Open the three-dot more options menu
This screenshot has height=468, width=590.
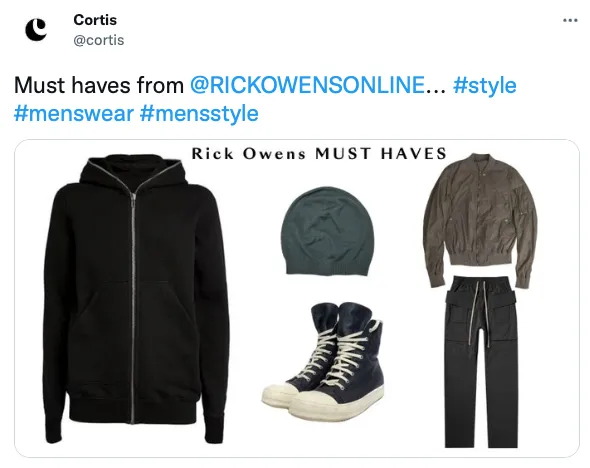(x=570, y=21)
